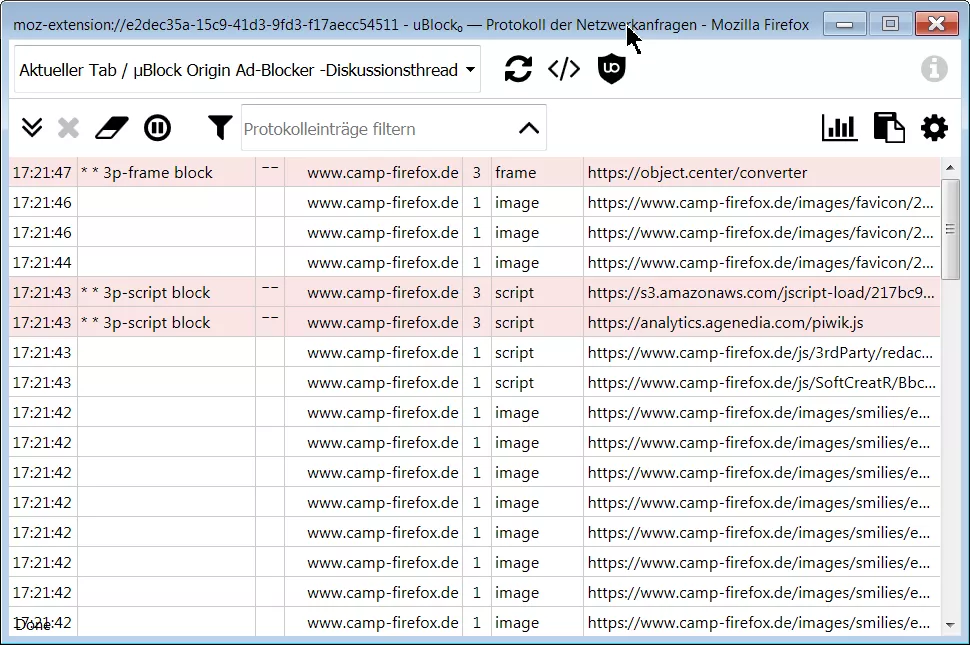Open the DOM inspector code icon
The image size is (970, 645).
564,69
